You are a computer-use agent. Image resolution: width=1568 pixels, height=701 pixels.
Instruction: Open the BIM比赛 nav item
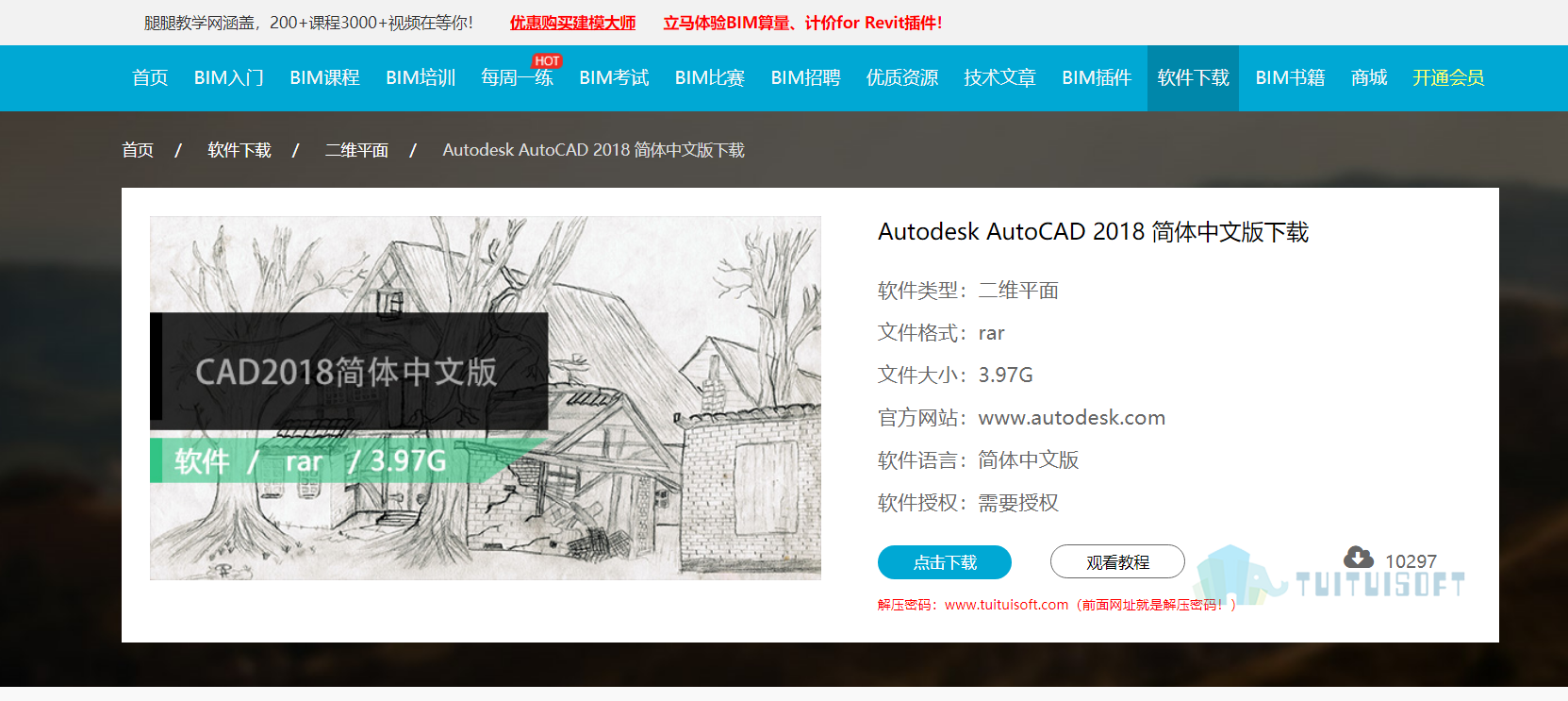710,77
